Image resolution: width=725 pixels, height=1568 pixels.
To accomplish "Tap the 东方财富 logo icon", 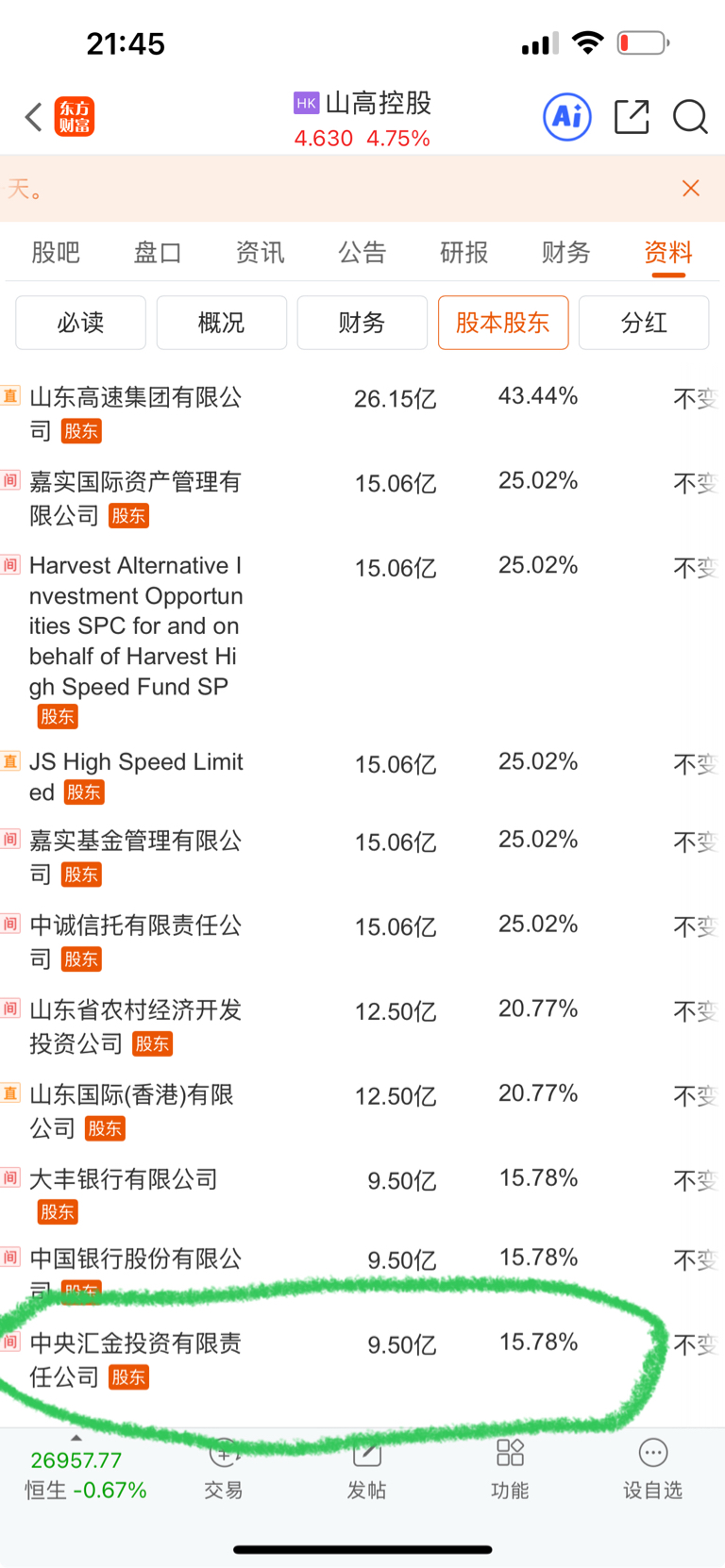I will coord(75,117).
